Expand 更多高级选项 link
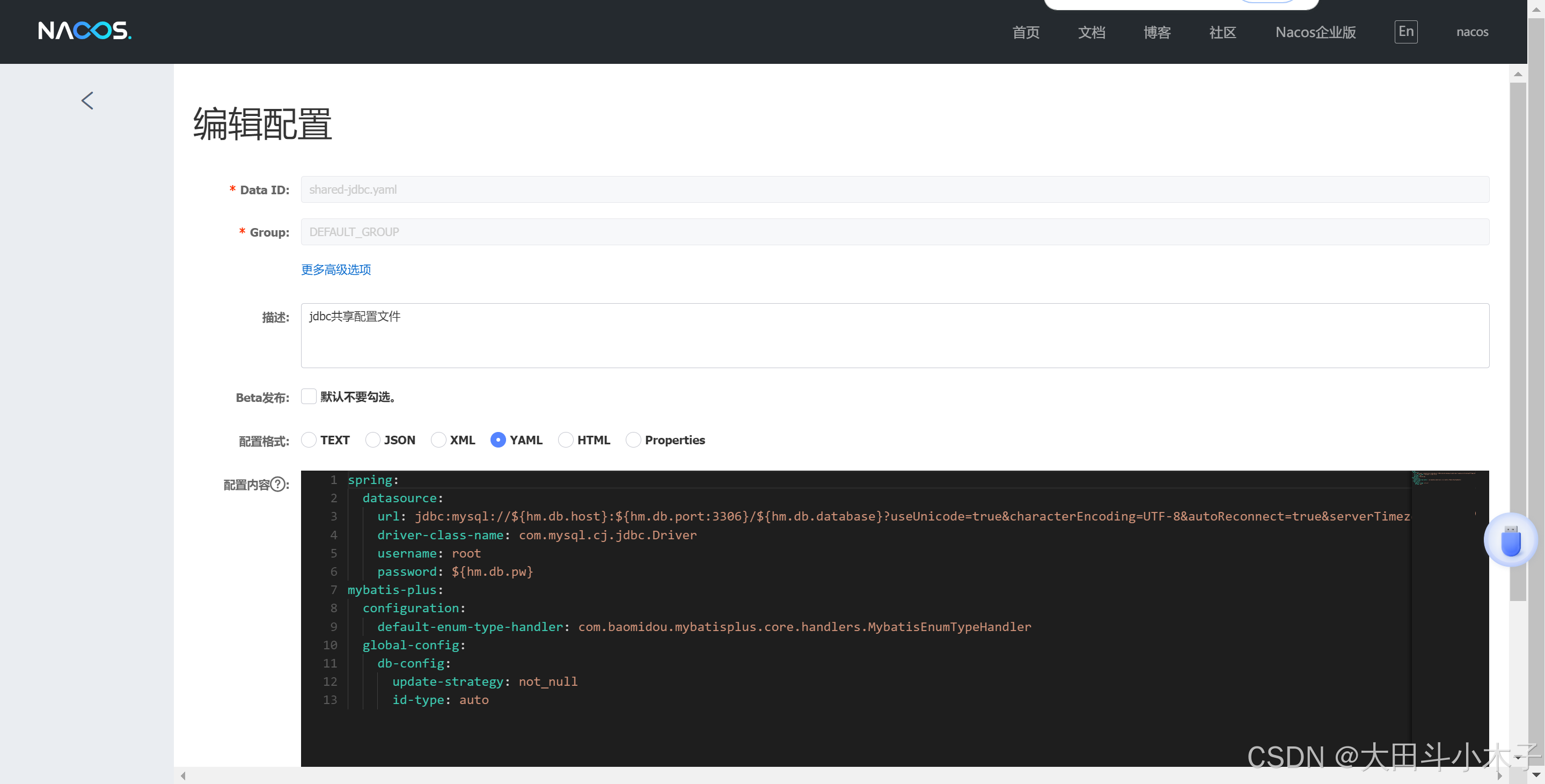This screenshot has height=784, width=1545. 336,269
